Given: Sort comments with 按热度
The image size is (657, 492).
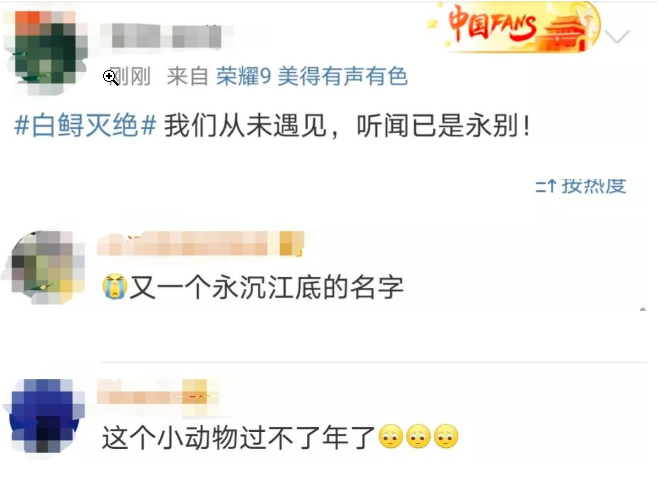Looking at the screenshot, I should tap(593, 186).
